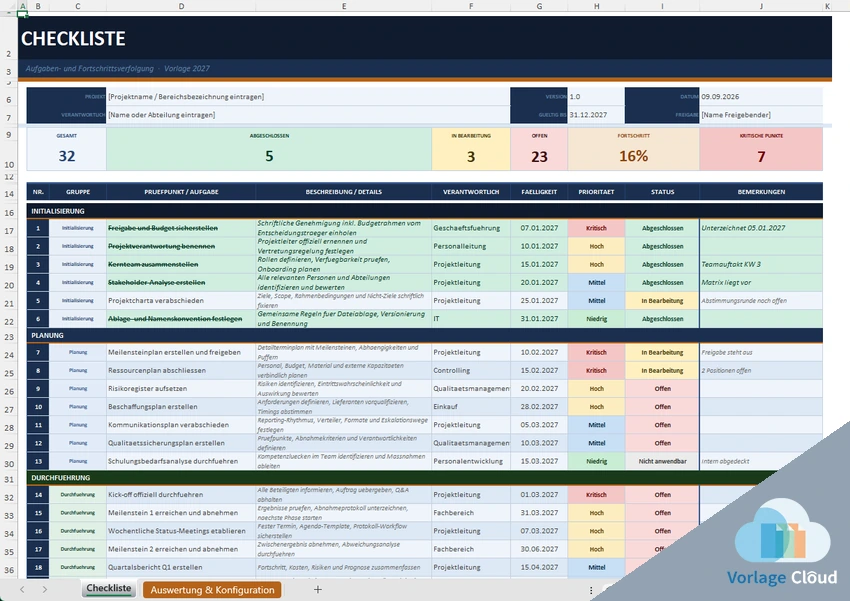The width and height of the screenshot is (850, 601).
Task: Select Einkauf responsible cell
Action: [471, 406]
